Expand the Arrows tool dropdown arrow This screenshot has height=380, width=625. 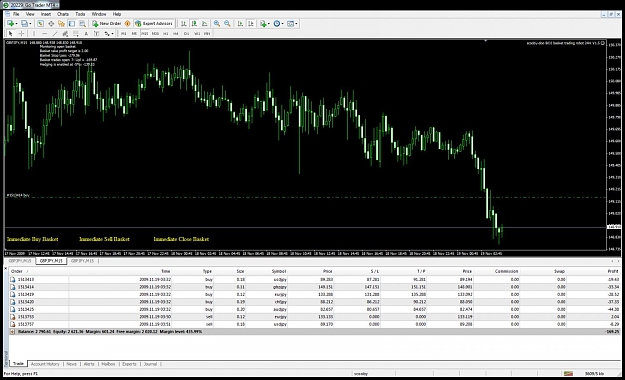(112, 33)
